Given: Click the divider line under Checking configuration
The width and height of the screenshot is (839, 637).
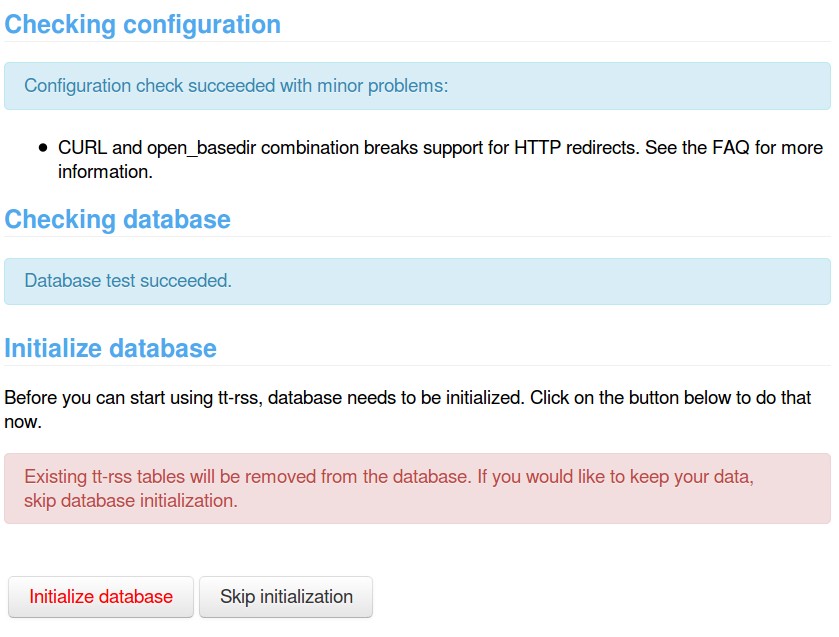Looking at the screenshot, I should 417,42.
